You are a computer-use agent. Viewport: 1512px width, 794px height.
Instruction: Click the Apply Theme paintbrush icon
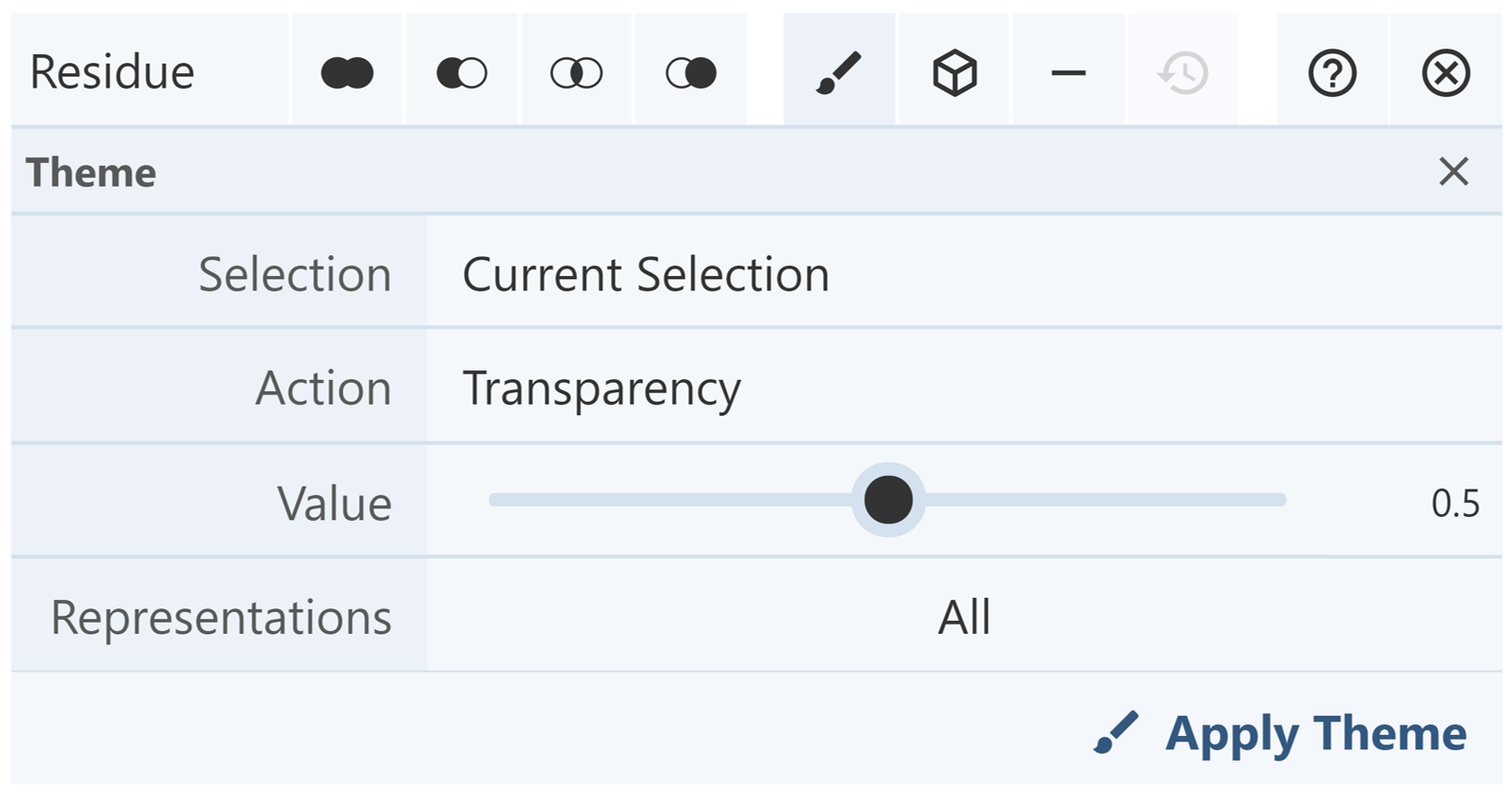coord(1116,733)
